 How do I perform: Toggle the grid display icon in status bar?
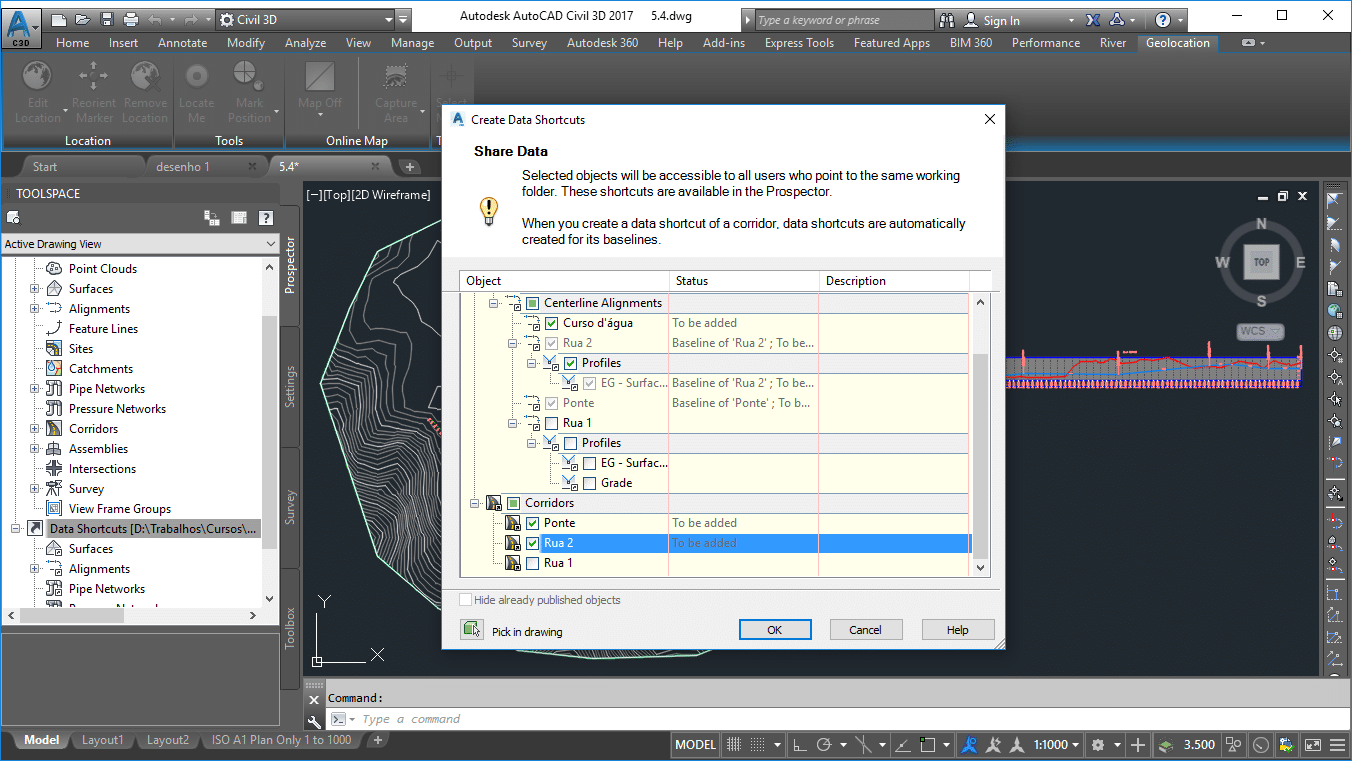[735, 744]
